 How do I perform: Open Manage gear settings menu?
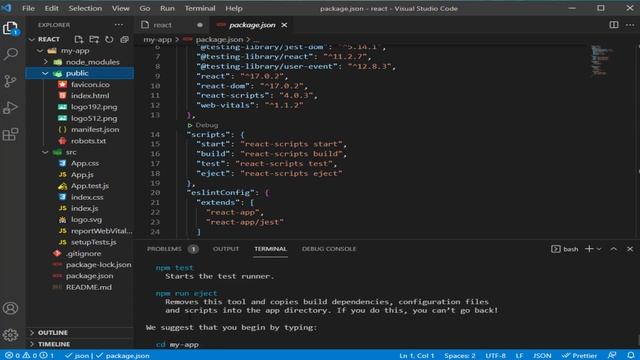pyautogui.click(x=10, y=335)
